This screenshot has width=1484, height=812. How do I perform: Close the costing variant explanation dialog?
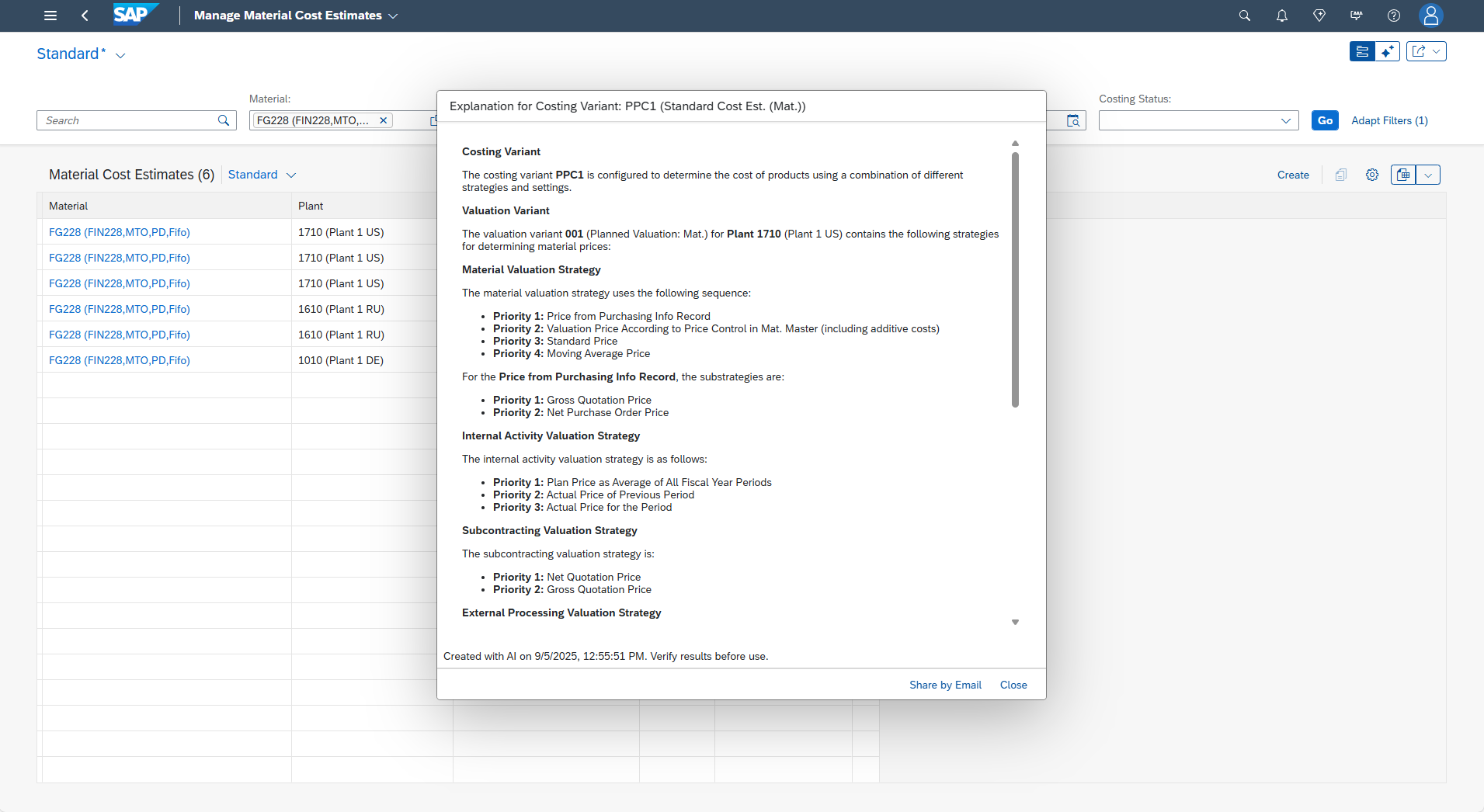tap(1013, 685)
